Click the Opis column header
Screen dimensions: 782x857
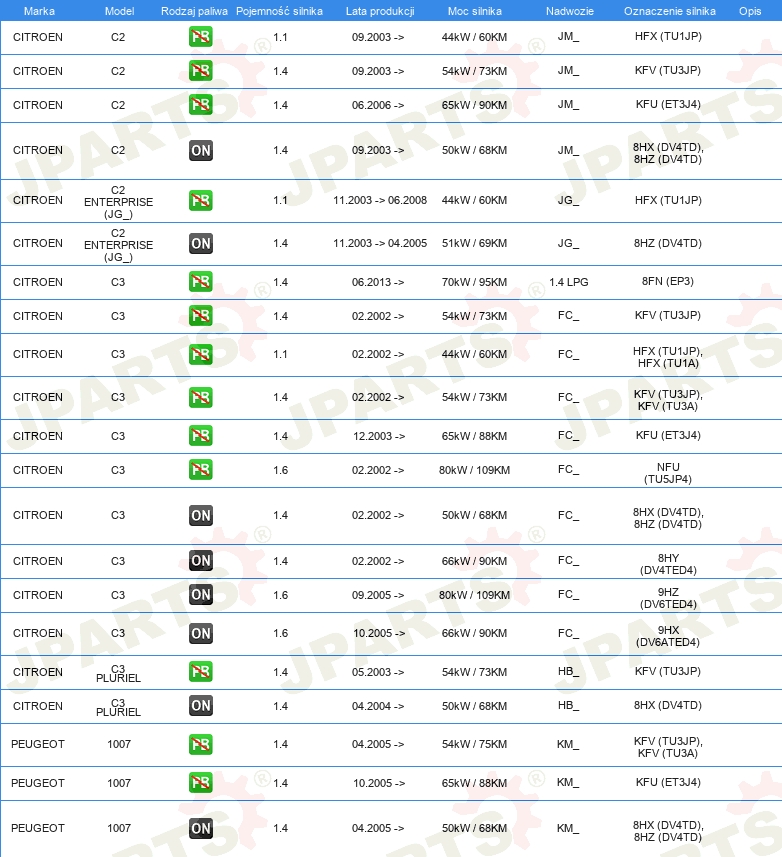(750, 11)
